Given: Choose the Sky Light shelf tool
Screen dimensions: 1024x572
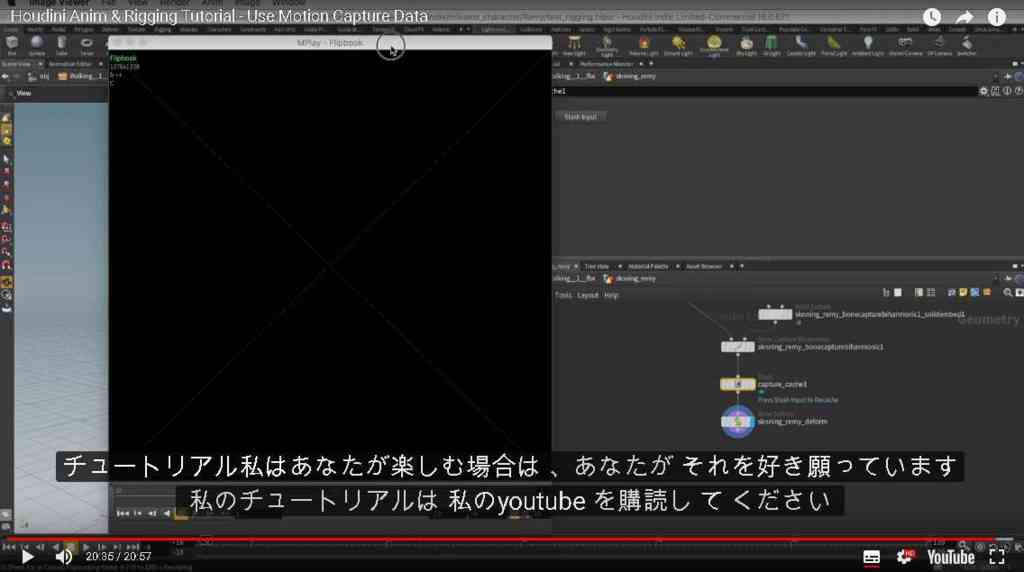Looking at the screenshot, I should click(746, 45).
